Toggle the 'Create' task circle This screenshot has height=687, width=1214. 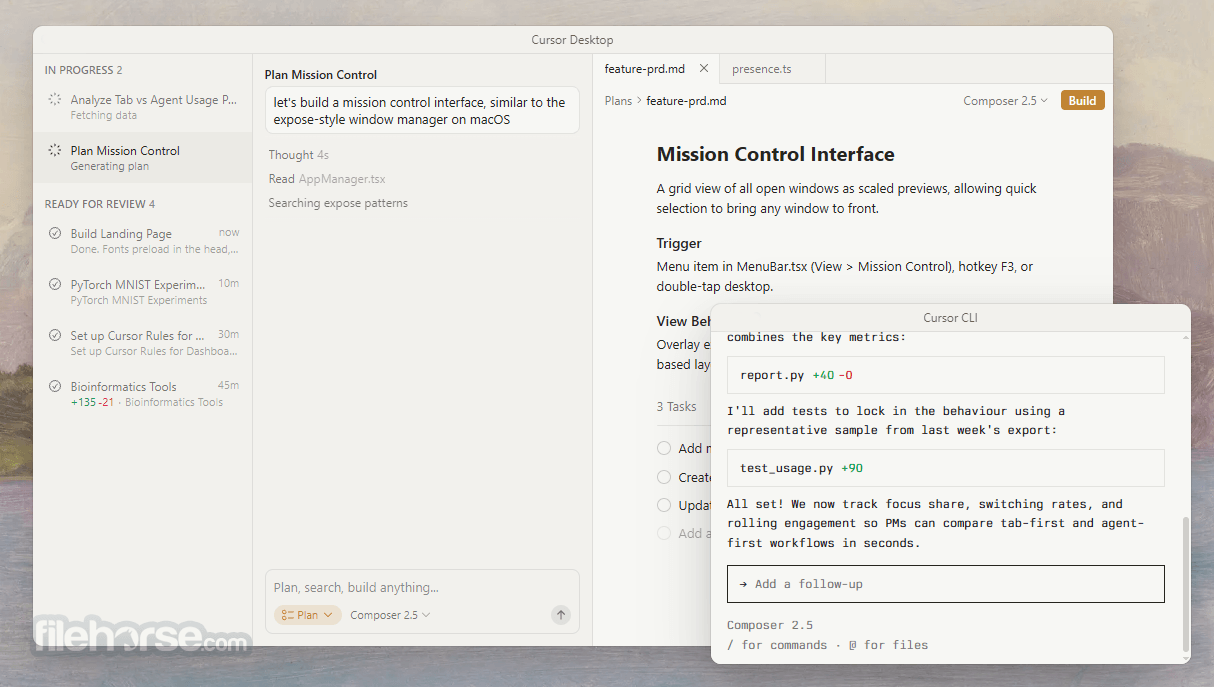[x=664, y=478]
